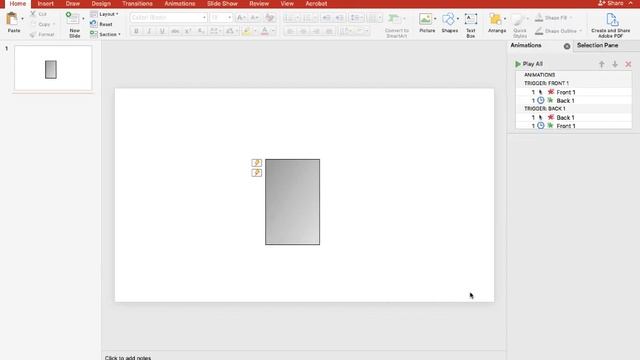Toggle Bold formatting
640x360 pixels.
136,31
